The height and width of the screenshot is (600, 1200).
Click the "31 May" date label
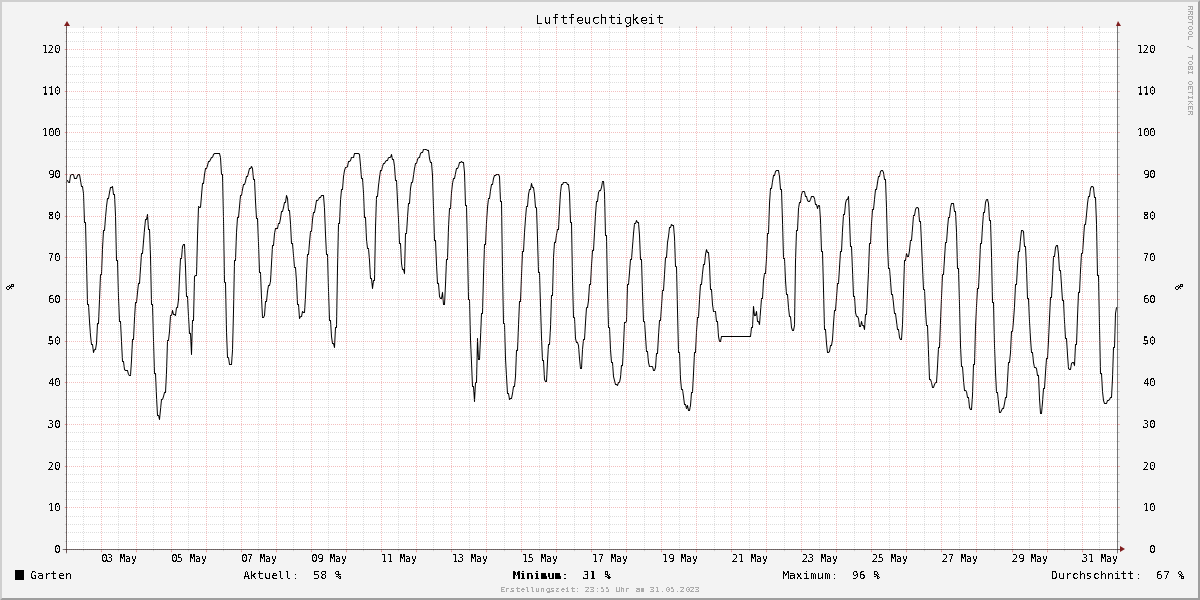[1100, 558]
